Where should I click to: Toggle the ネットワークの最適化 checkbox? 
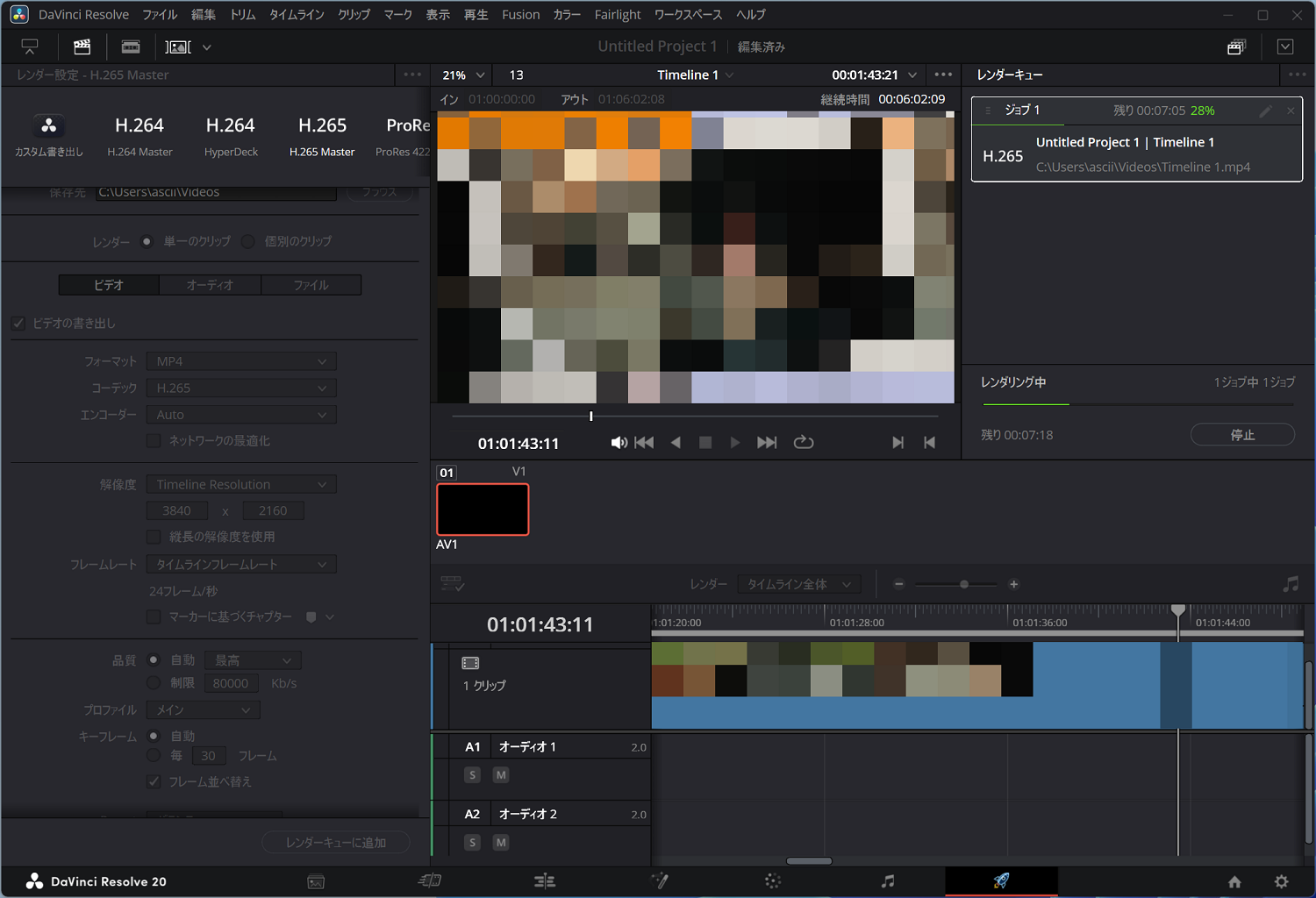coord(154,441)
